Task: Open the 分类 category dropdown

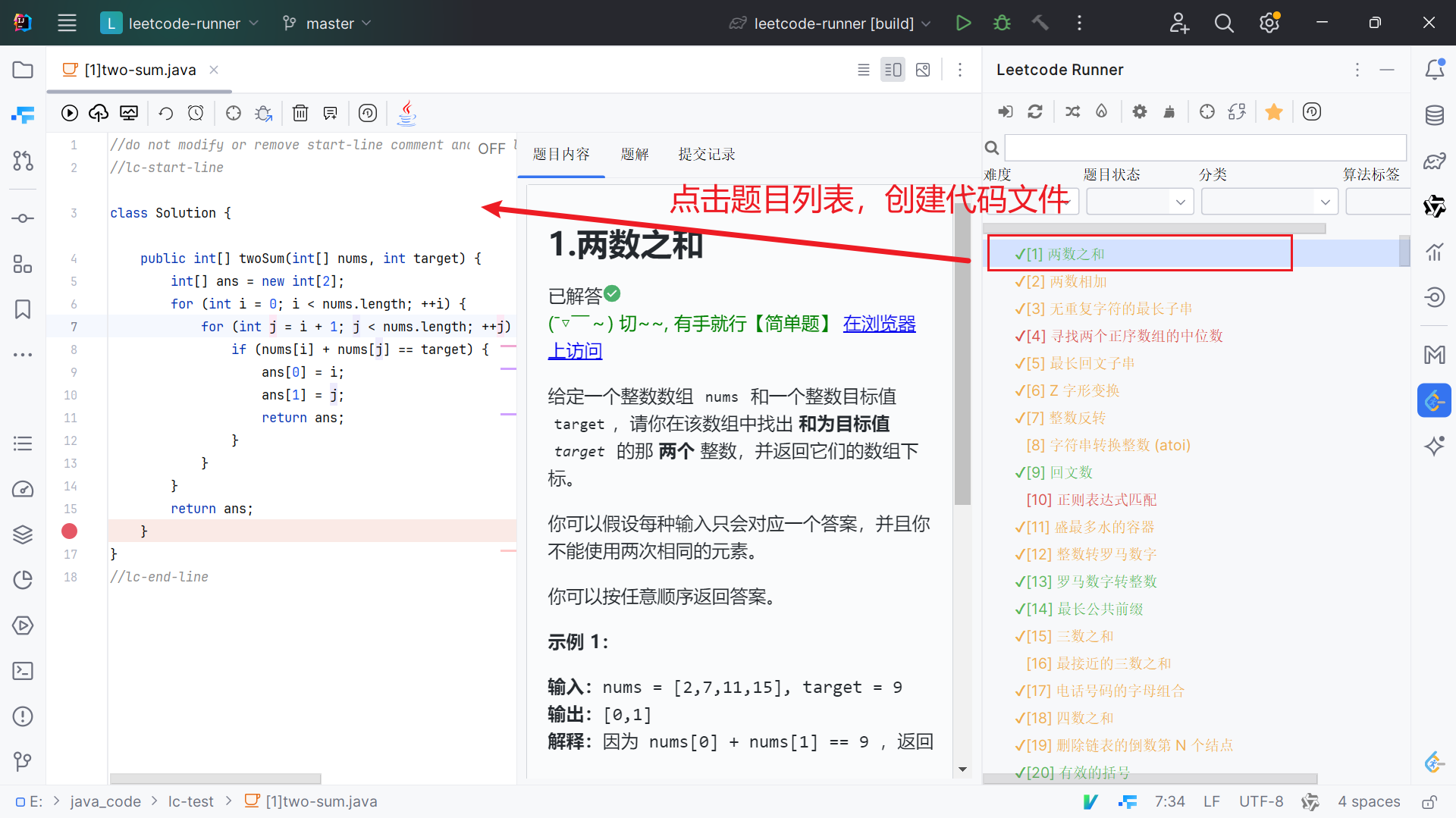Action: tap(1269, 202)
